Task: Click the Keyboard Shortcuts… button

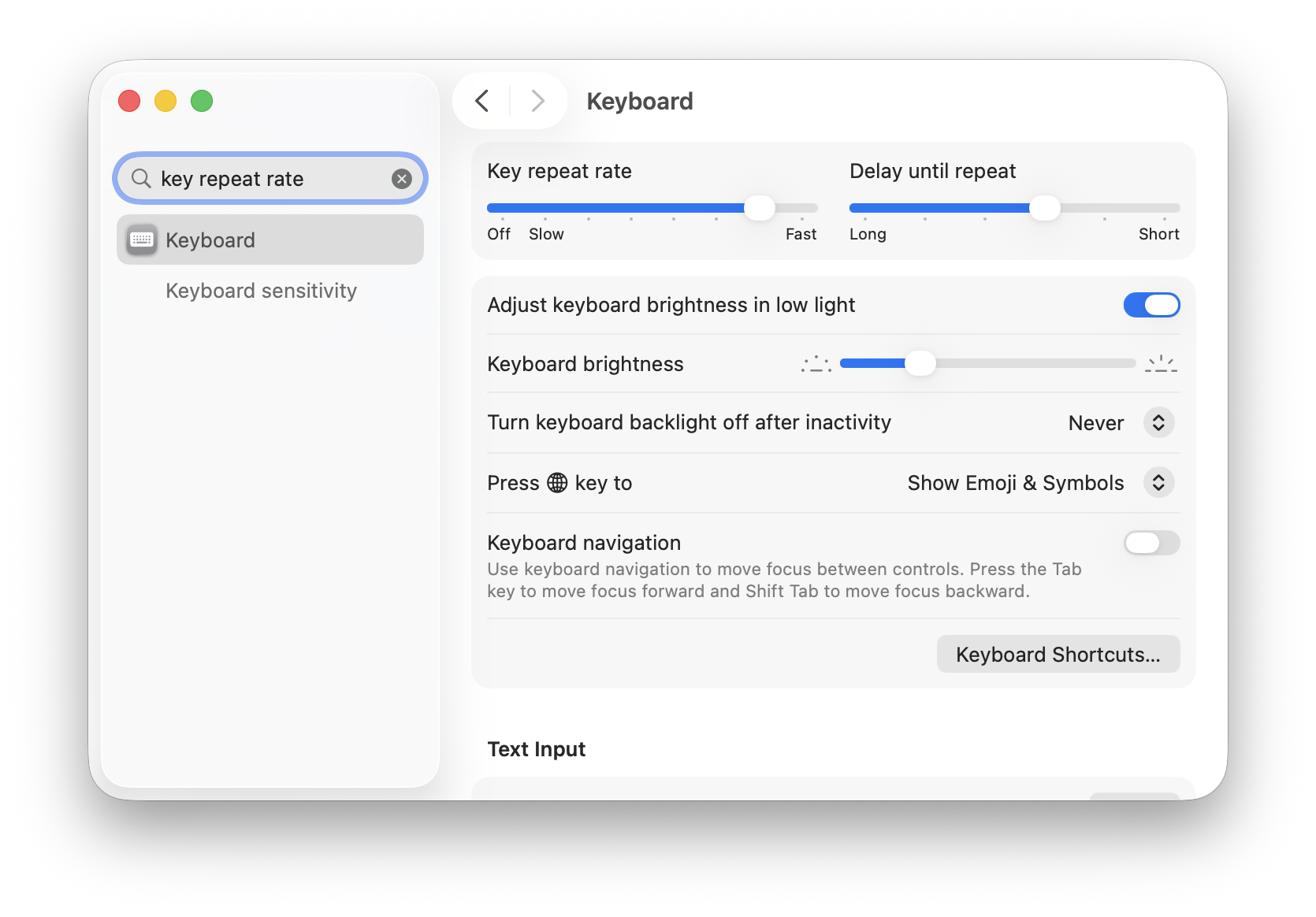Action: pos(1058,654)
